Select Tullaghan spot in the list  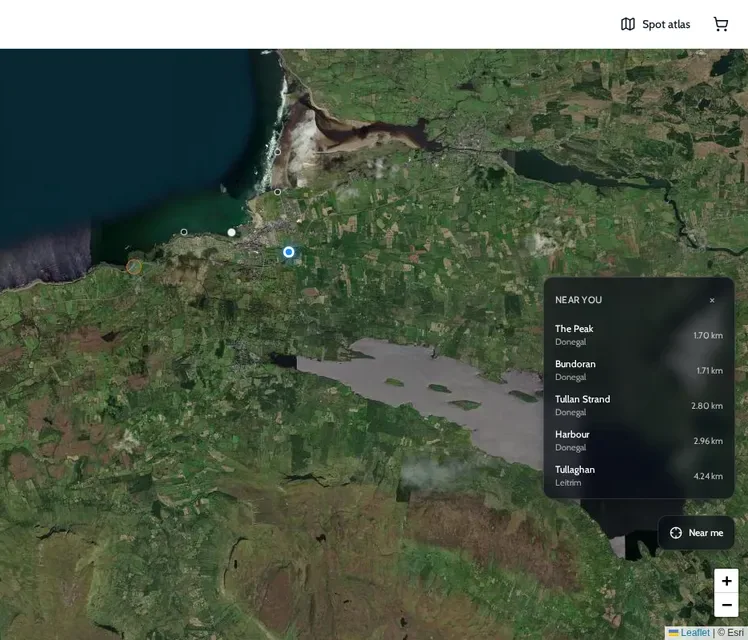(639, 476)
